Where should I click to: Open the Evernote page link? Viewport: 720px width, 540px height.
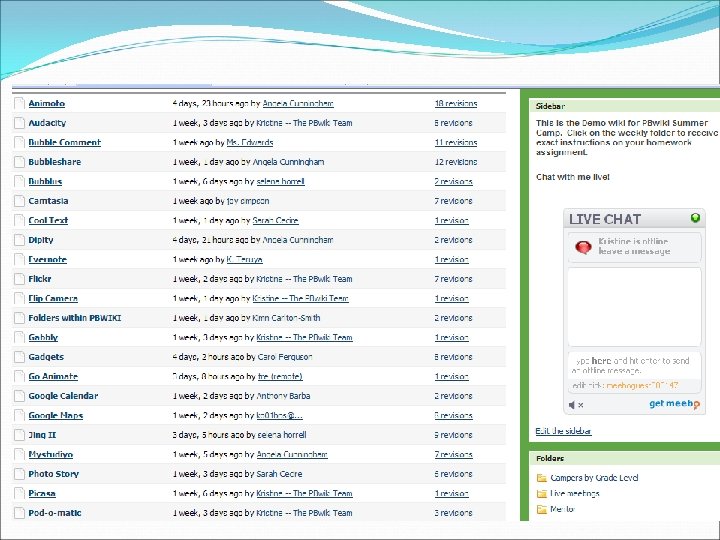pos(47,260)
